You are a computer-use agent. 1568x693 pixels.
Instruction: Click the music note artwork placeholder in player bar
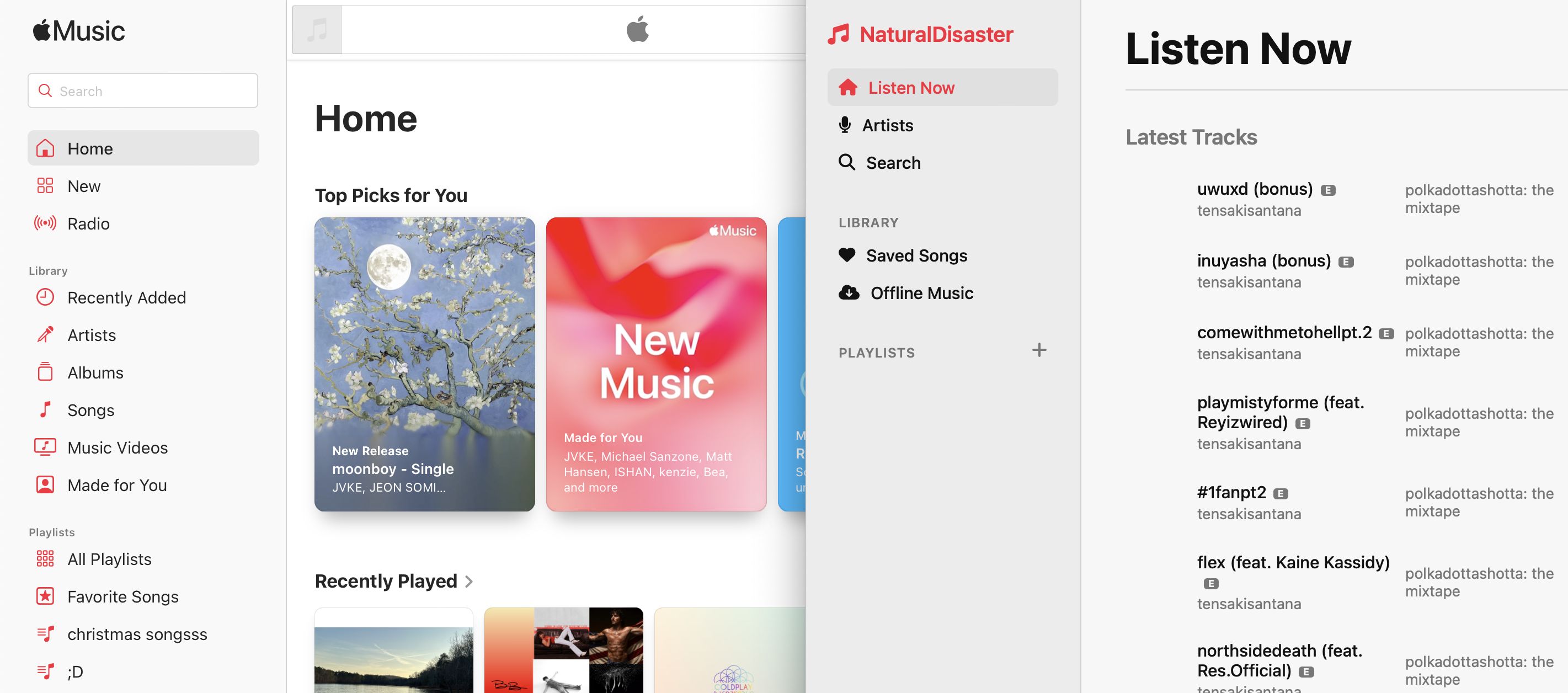(x=317, y=29)
